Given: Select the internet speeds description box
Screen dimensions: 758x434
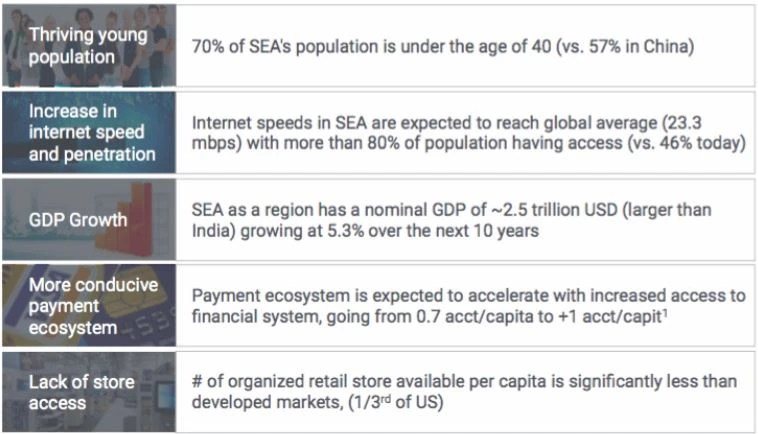Looking at the screenshot, I should 466,132.
